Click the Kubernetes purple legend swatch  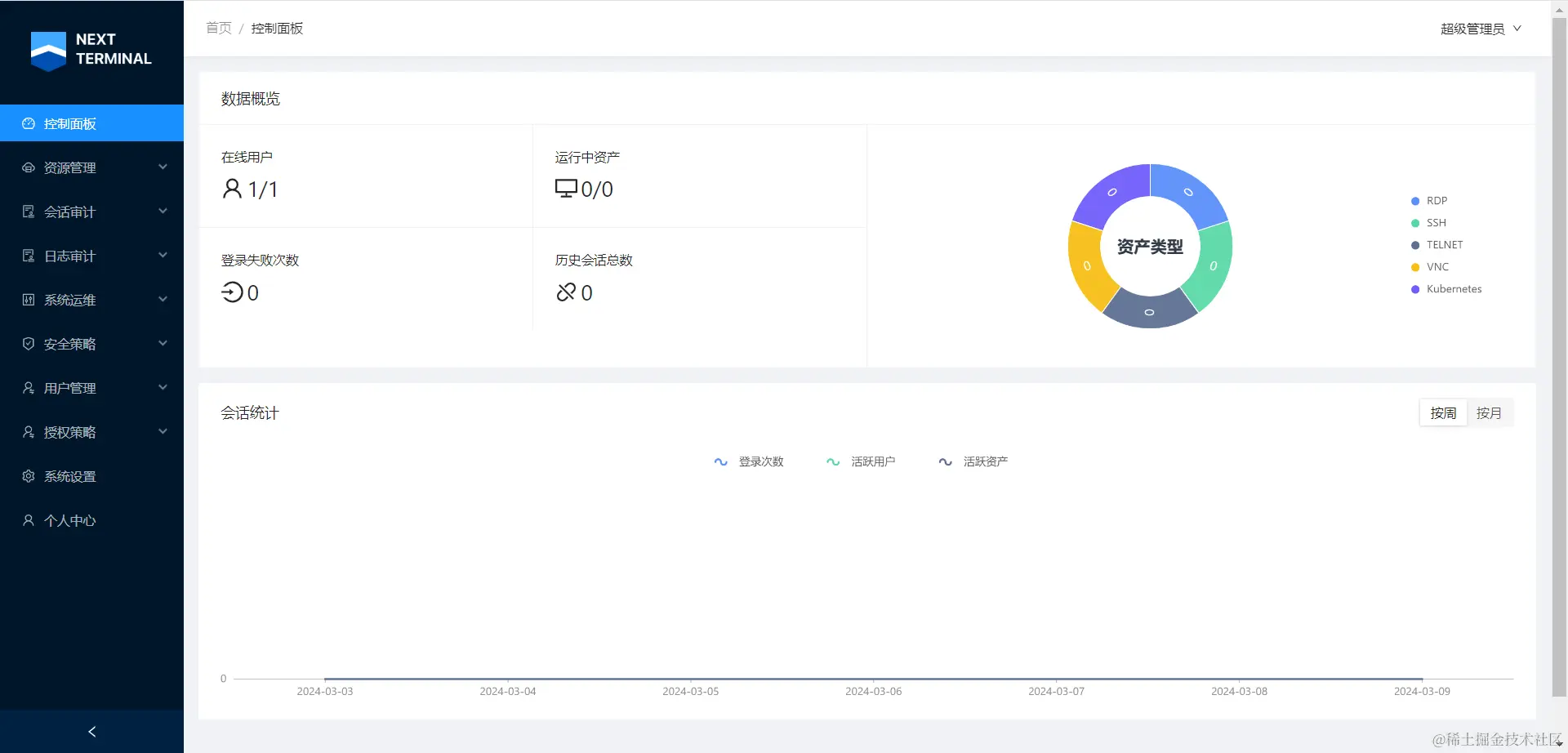(1415, 289)
